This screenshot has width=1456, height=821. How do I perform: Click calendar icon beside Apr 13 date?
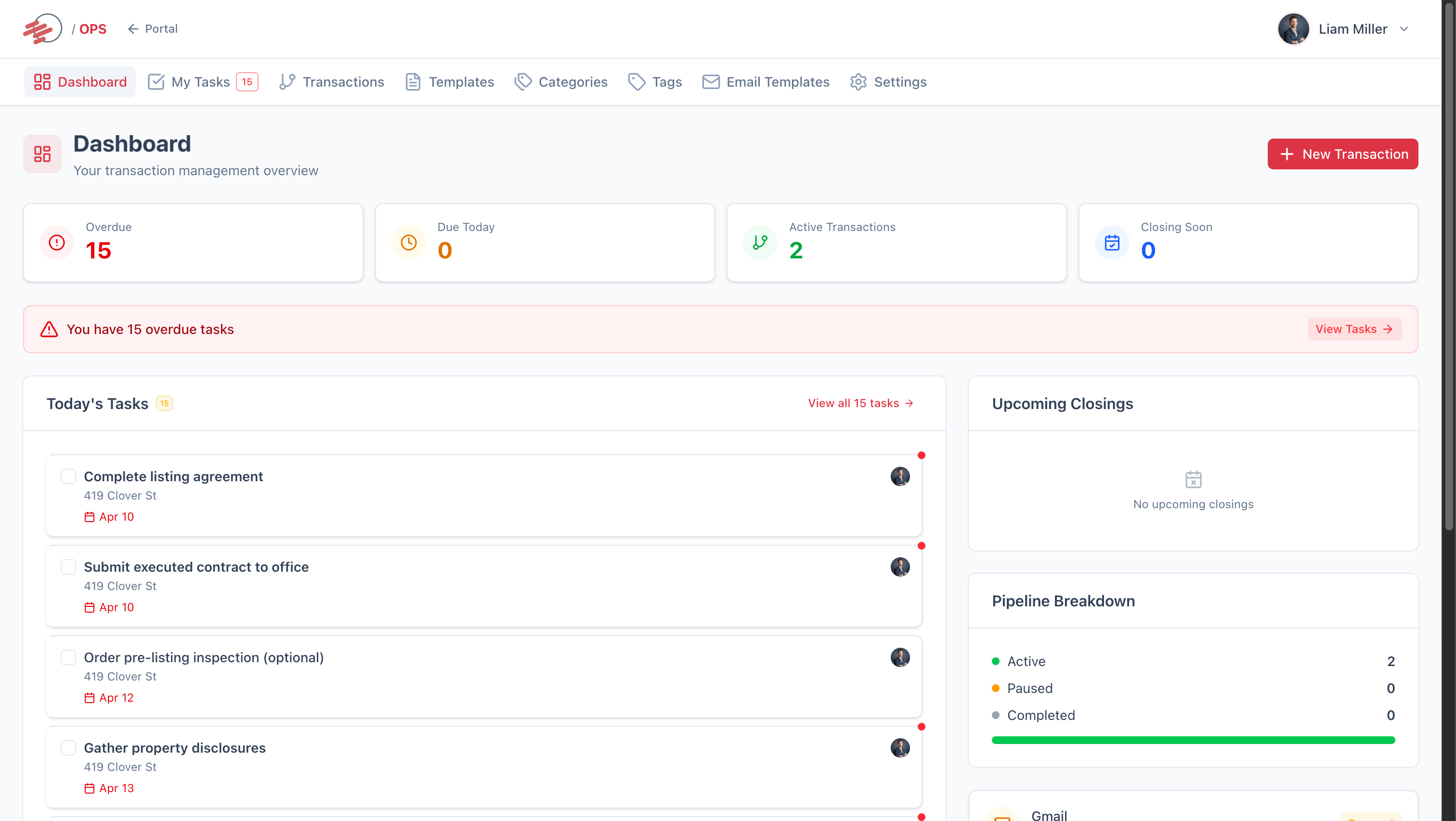coord(89,788)
